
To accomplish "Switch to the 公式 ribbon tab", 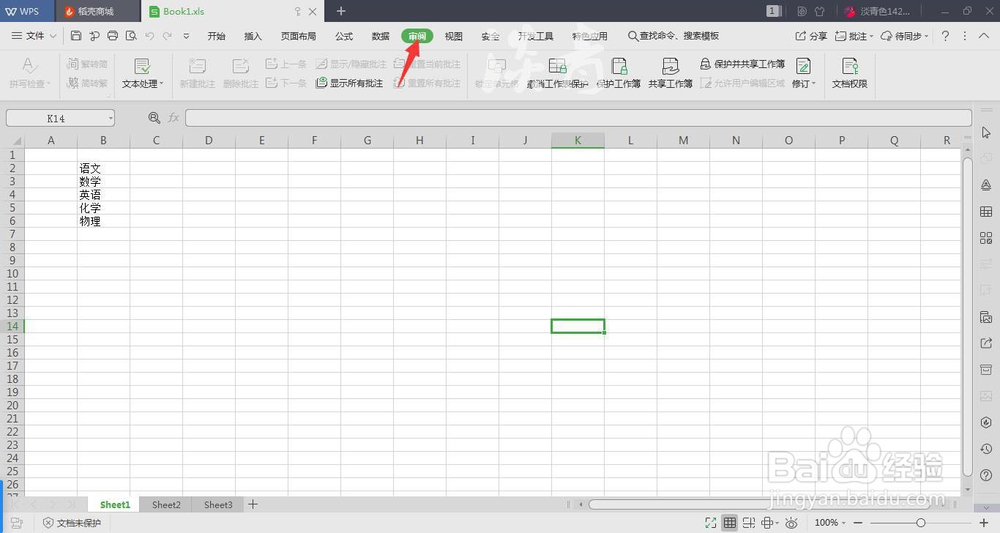I will [344, 36].
